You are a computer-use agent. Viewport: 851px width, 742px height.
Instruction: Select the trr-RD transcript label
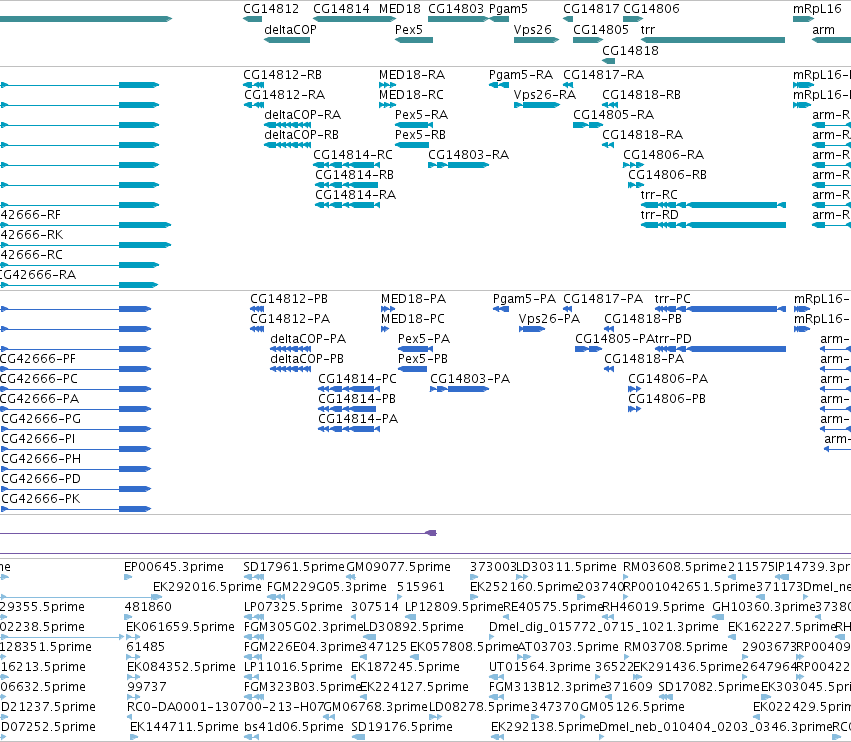pos(659,215)
